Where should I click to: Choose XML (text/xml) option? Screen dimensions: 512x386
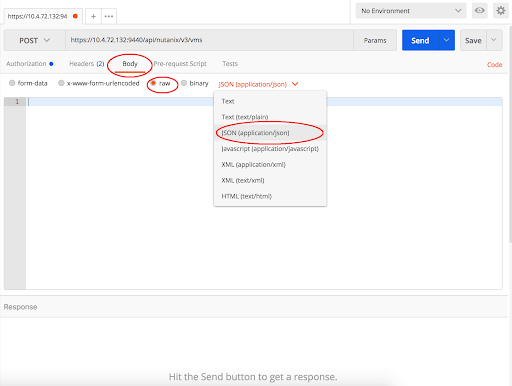coord(270,180)
